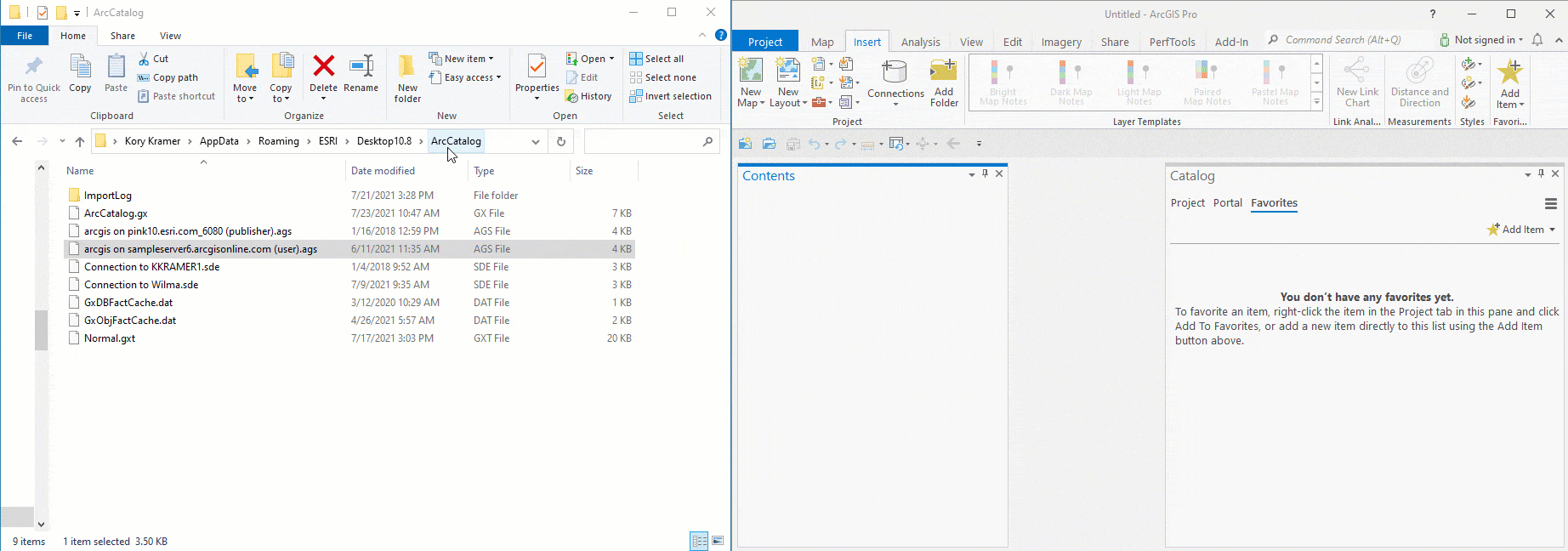1568x551 pixels.
Task: Click the Paste clipboard icon
Action: pyautogui.click(x=116, y=66)
